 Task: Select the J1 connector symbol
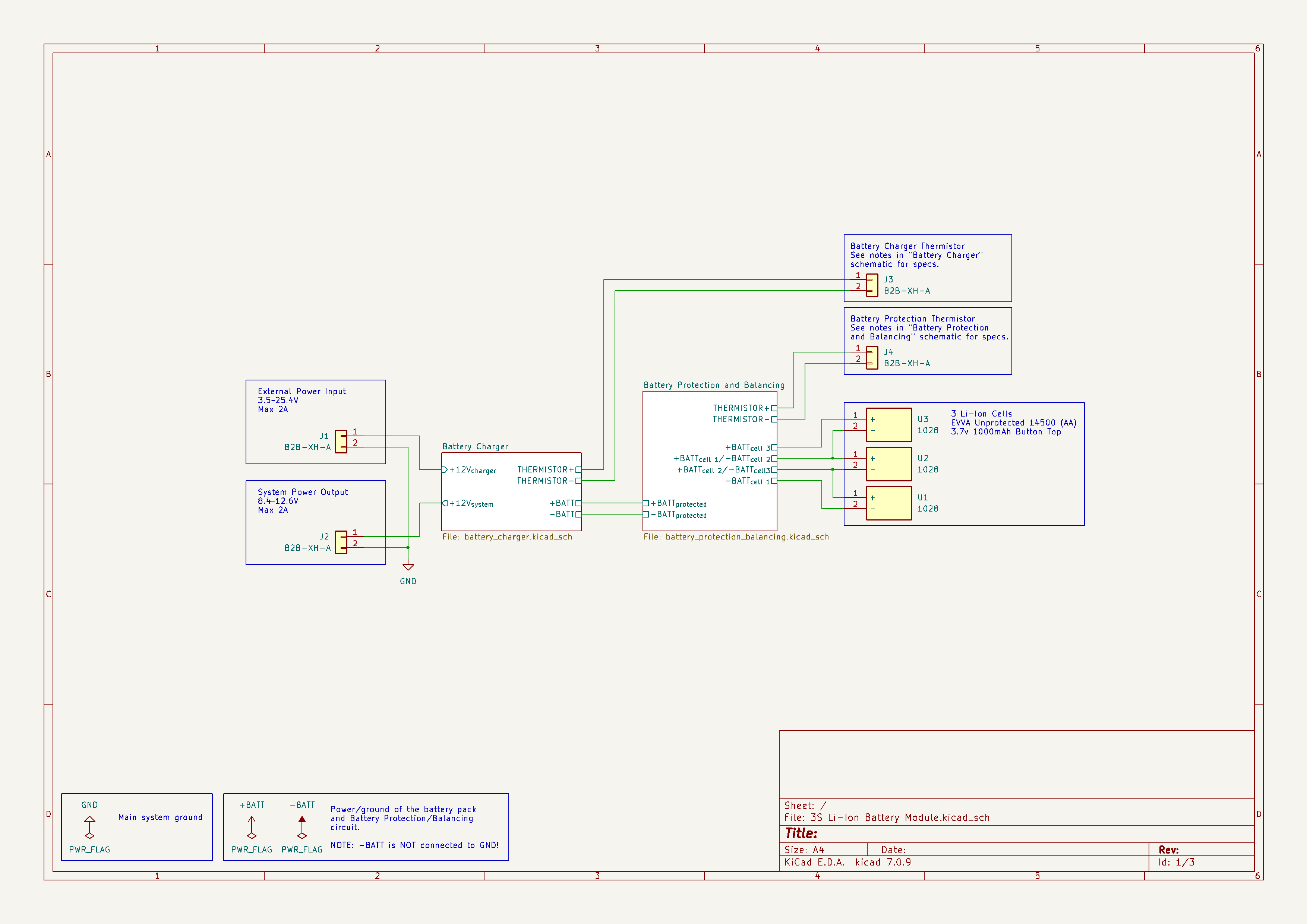pyautogui.click(x=341, y=442)
